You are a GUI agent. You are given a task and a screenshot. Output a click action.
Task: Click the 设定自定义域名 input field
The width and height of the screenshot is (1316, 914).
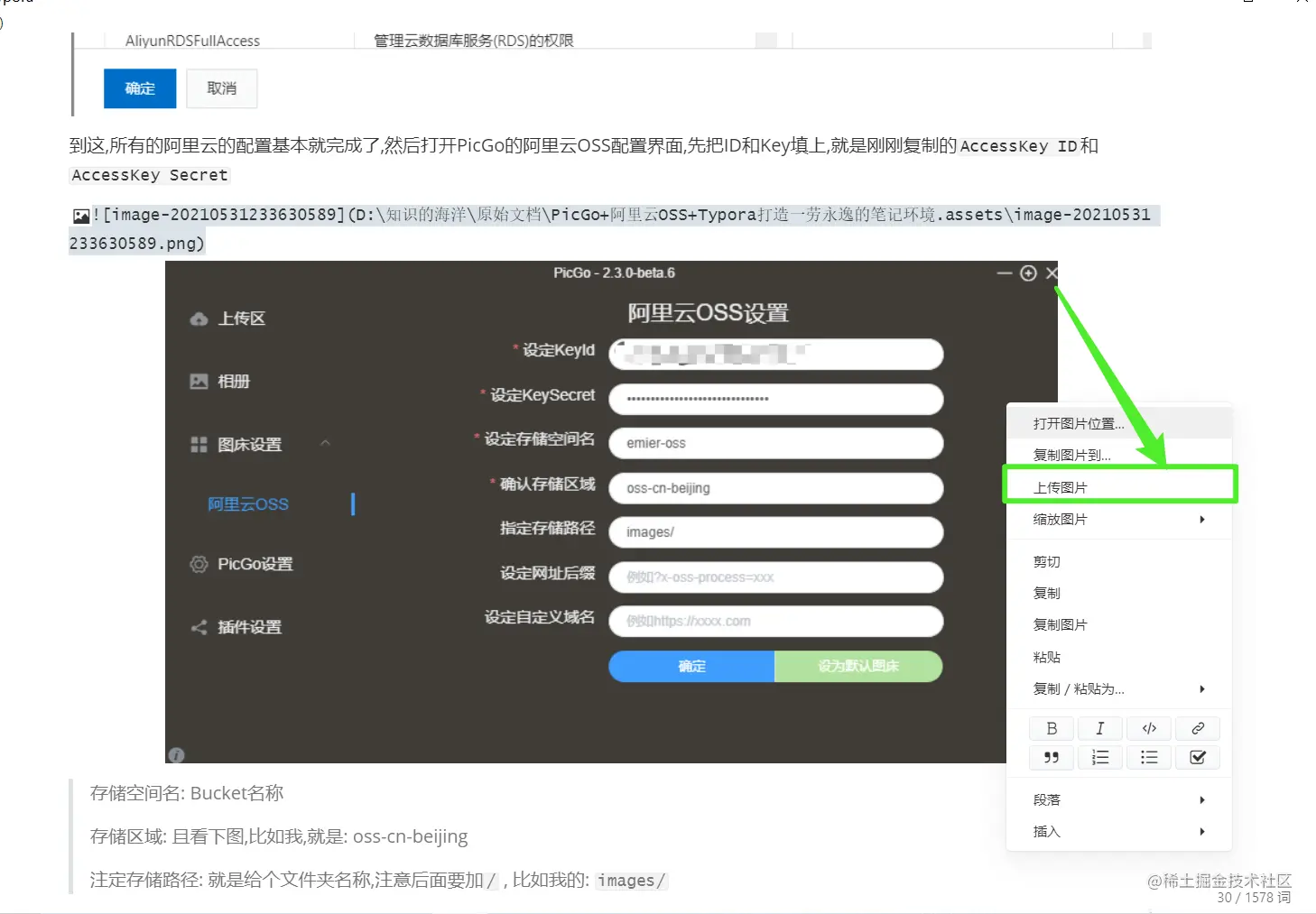click(776, 621)
